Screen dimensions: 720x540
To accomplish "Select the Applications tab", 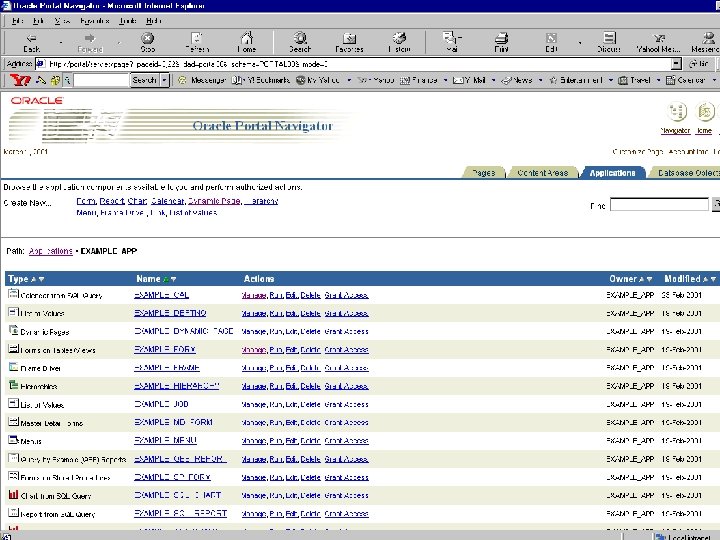I will [x=612, y=173].
